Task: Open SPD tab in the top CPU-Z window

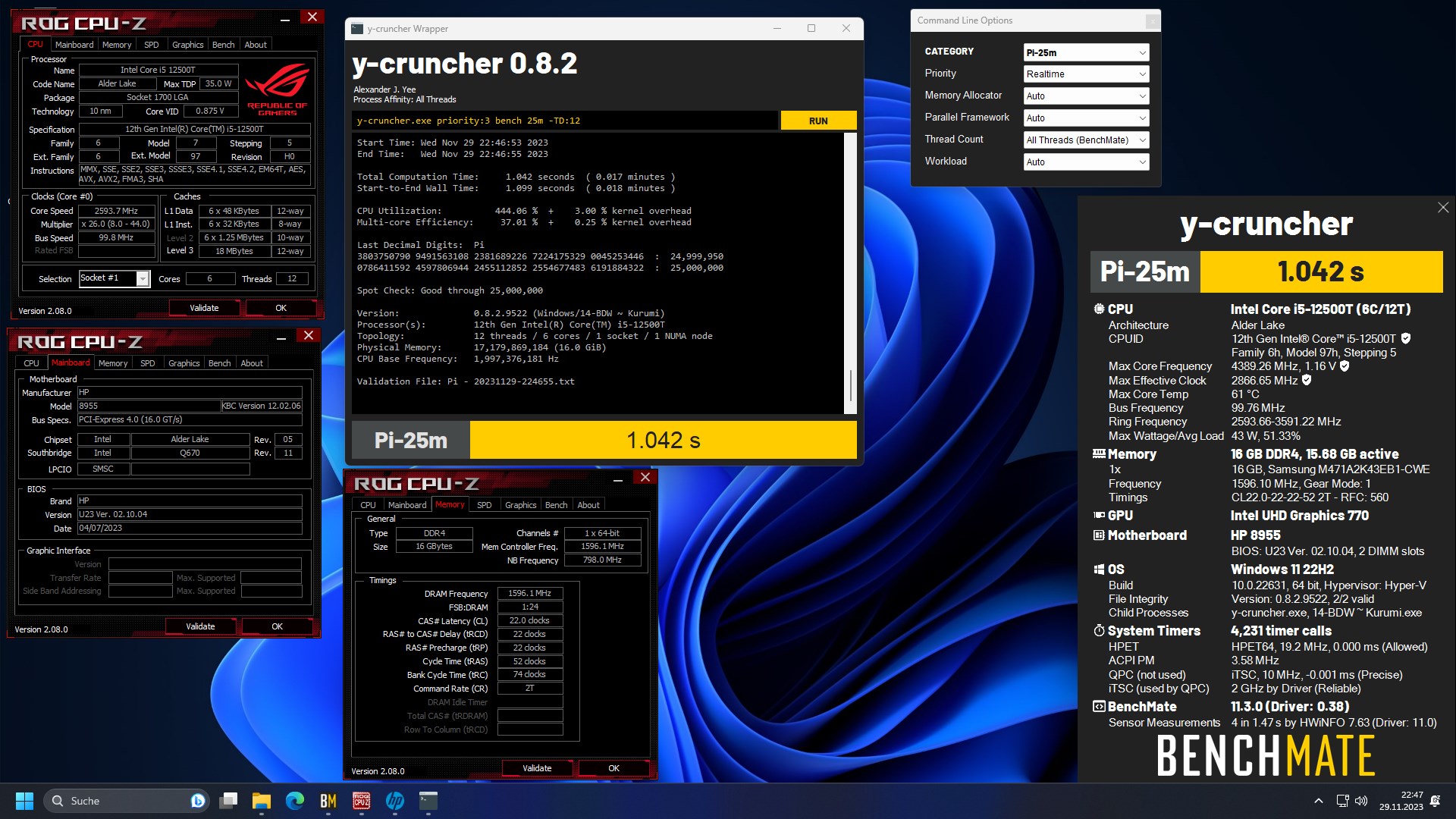Action: [152, 45]
